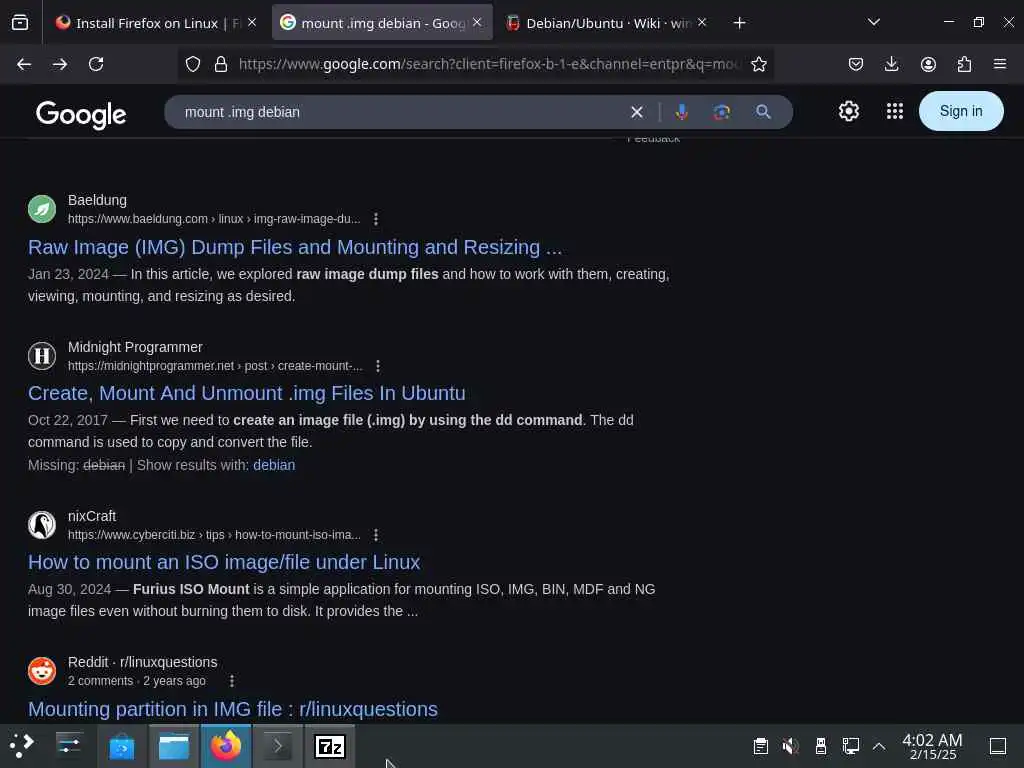Start Google voice search microphone
This screenshot has height=768, width=1024.
coord(681,112)
